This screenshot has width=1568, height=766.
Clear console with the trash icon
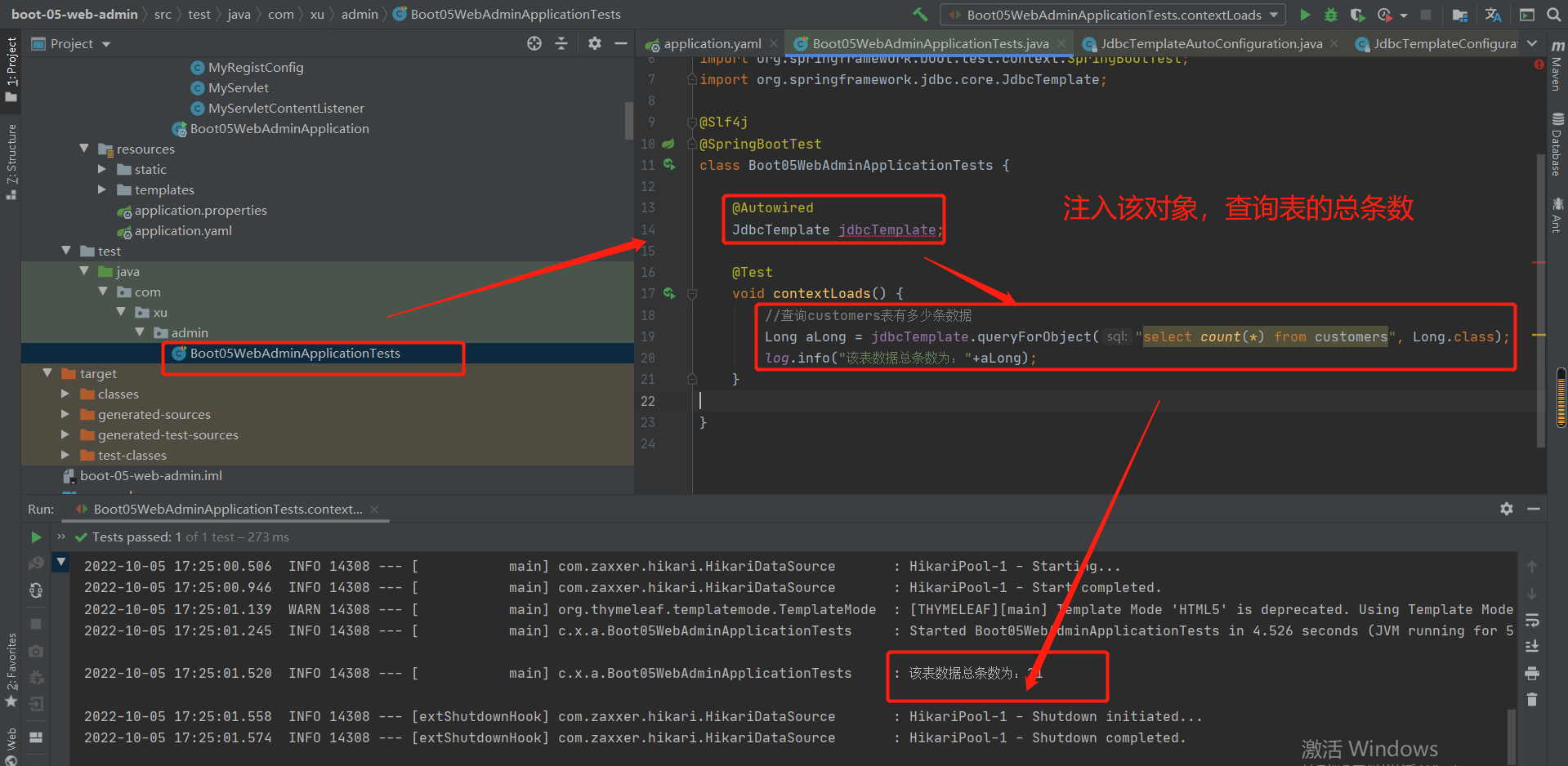1532,700
